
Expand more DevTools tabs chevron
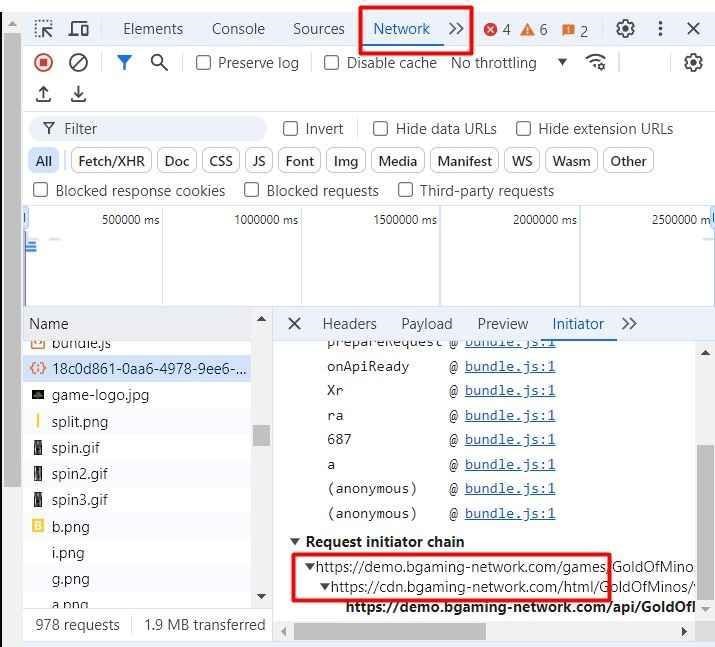point(456,29)
